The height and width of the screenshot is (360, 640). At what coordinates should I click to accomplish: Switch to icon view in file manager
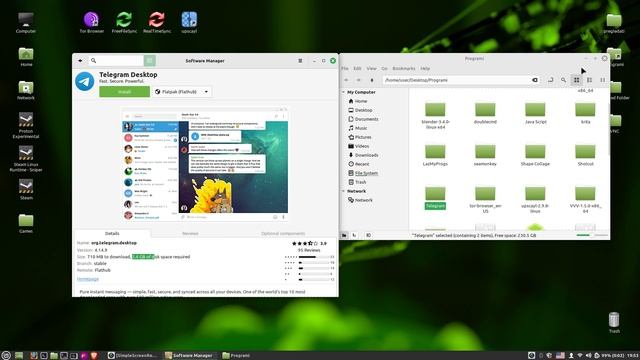576,80
